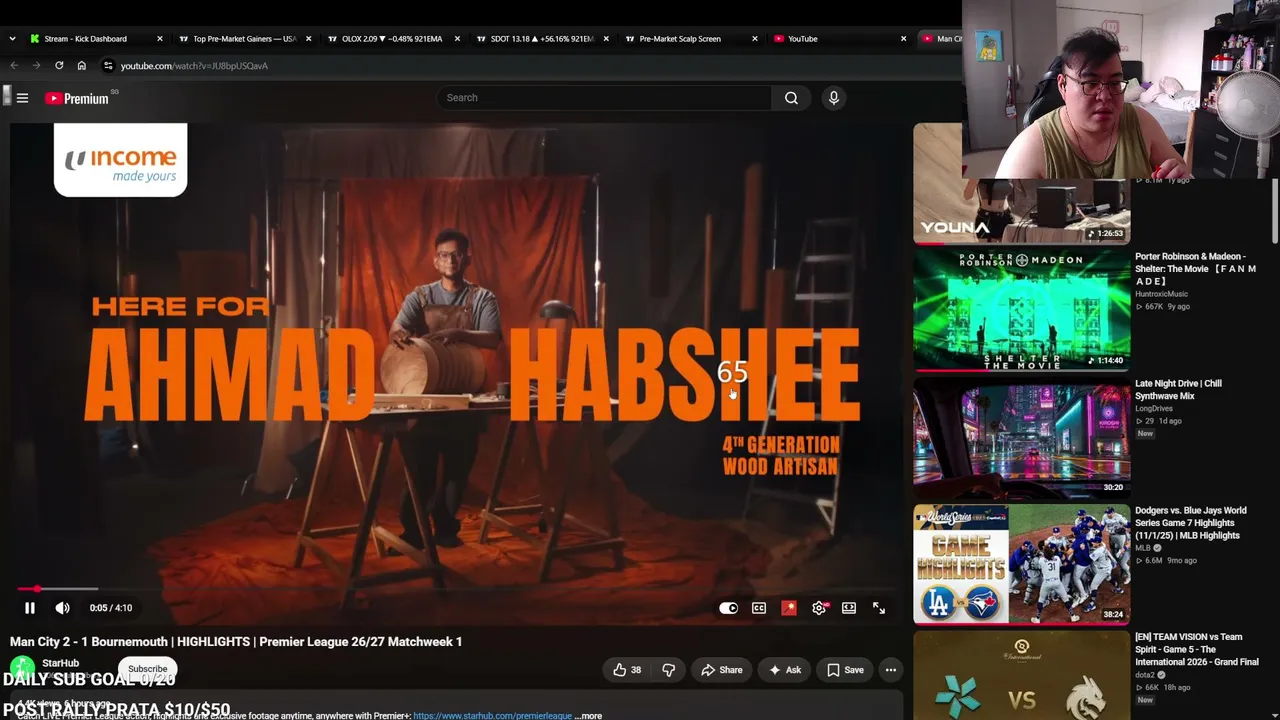Close the Stream - Kick Dashboard tab
The width and height of the screenshot is (1280, 720).
[159, 39]
